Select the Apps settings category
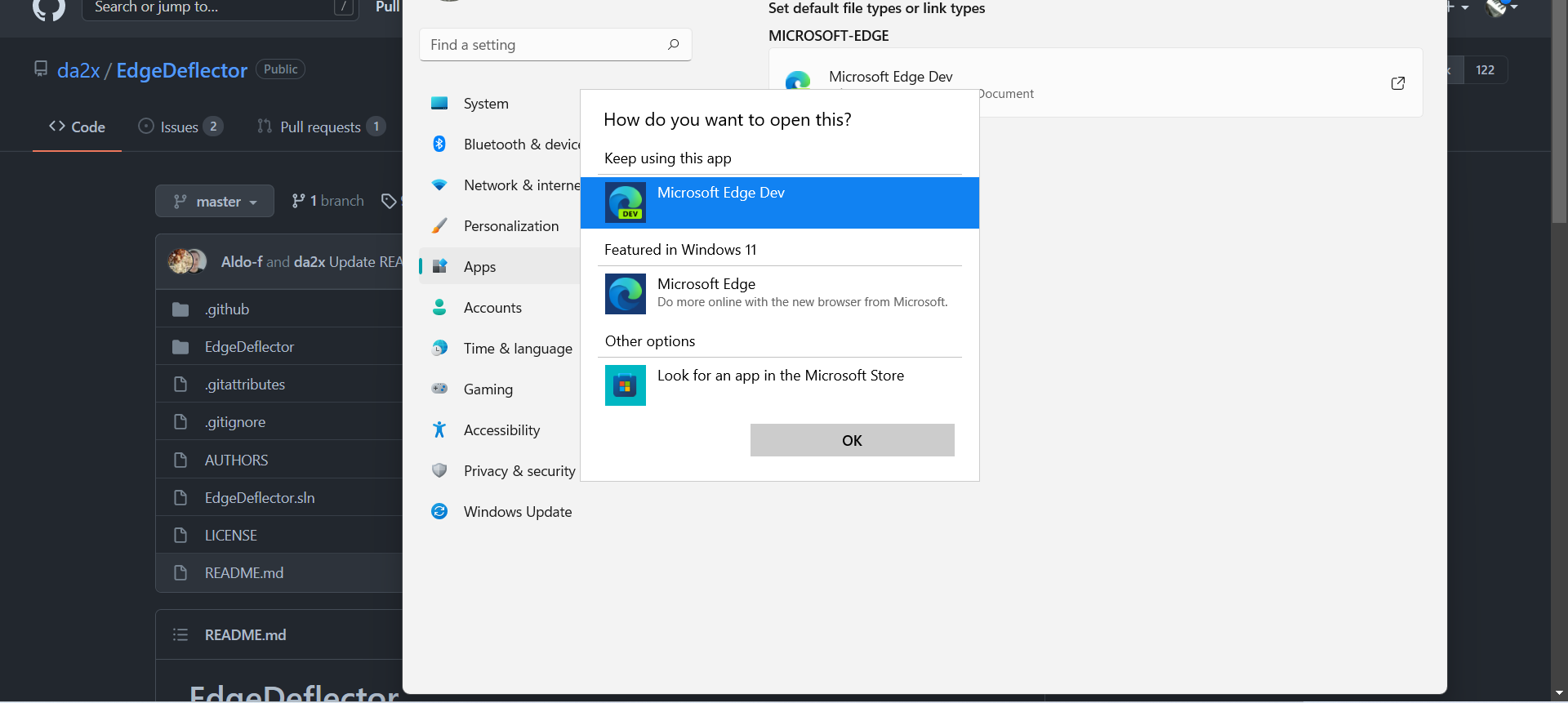Screen dimensions: 1568x703 499,267
